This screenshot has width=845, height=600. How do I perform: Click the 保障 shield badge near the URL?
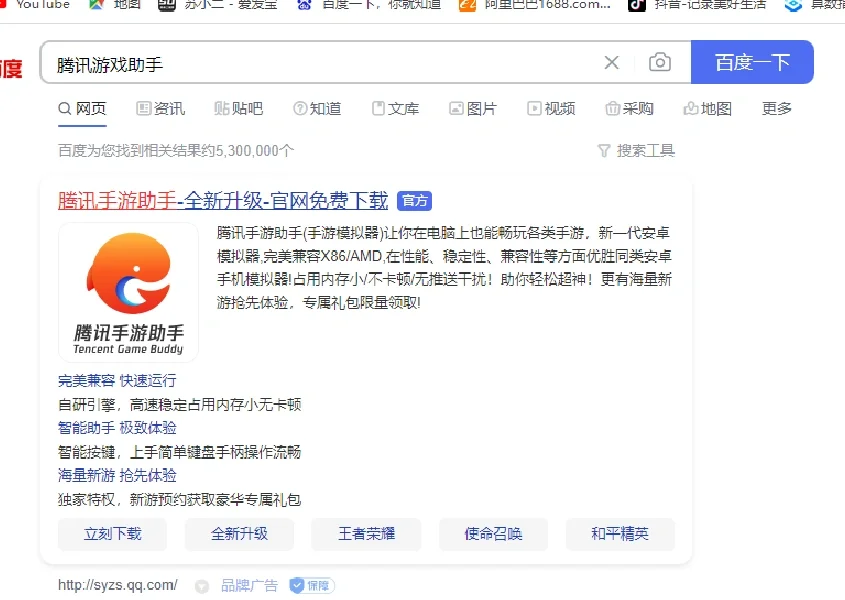311,585
